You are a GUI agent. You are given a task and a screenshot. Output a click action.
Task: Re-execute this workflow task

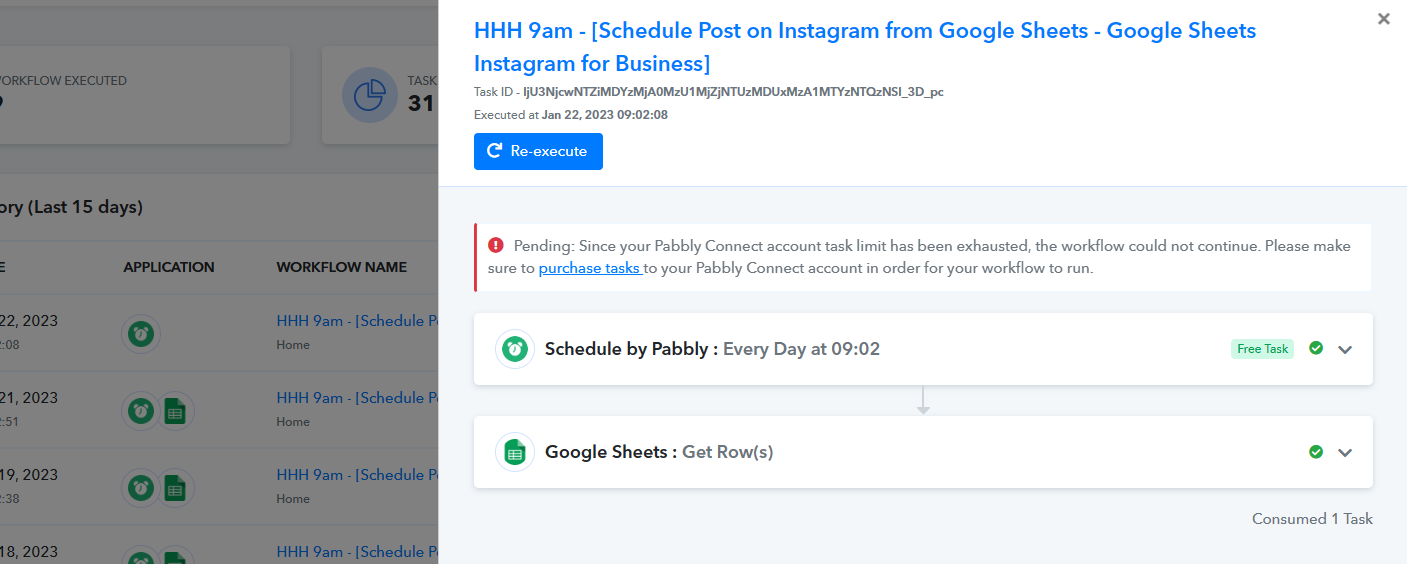(538, 151)
